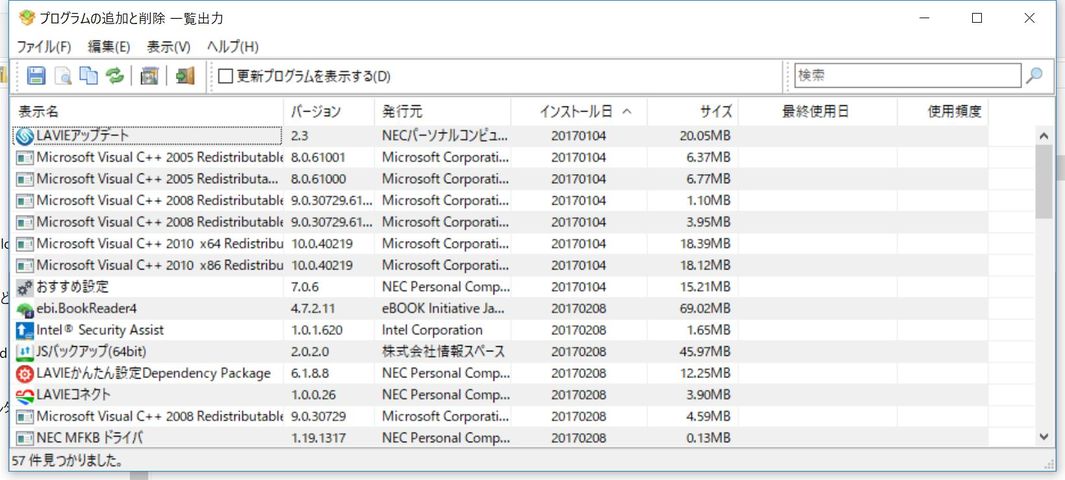Click the exit door icon in toolbar
This screenshot has width=1065, height=480.
(185, 75)
